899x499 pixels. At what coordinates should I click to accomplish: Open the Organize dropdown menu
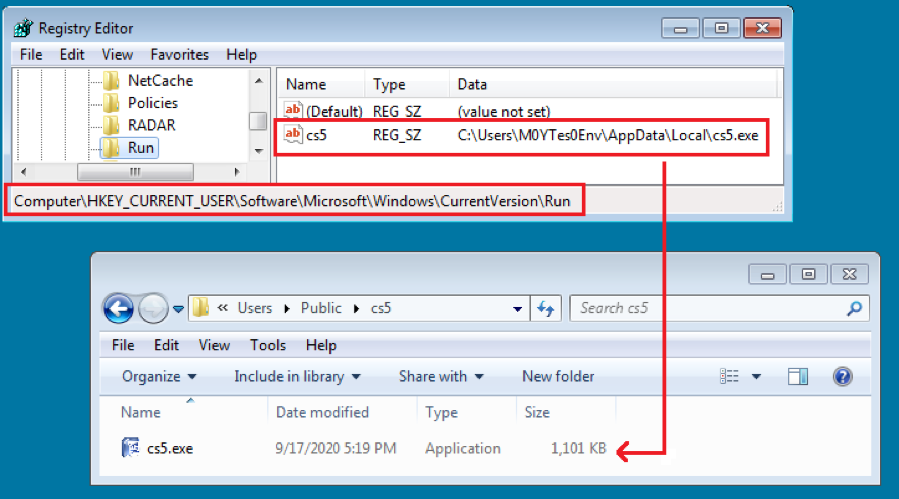coord(159,377)
